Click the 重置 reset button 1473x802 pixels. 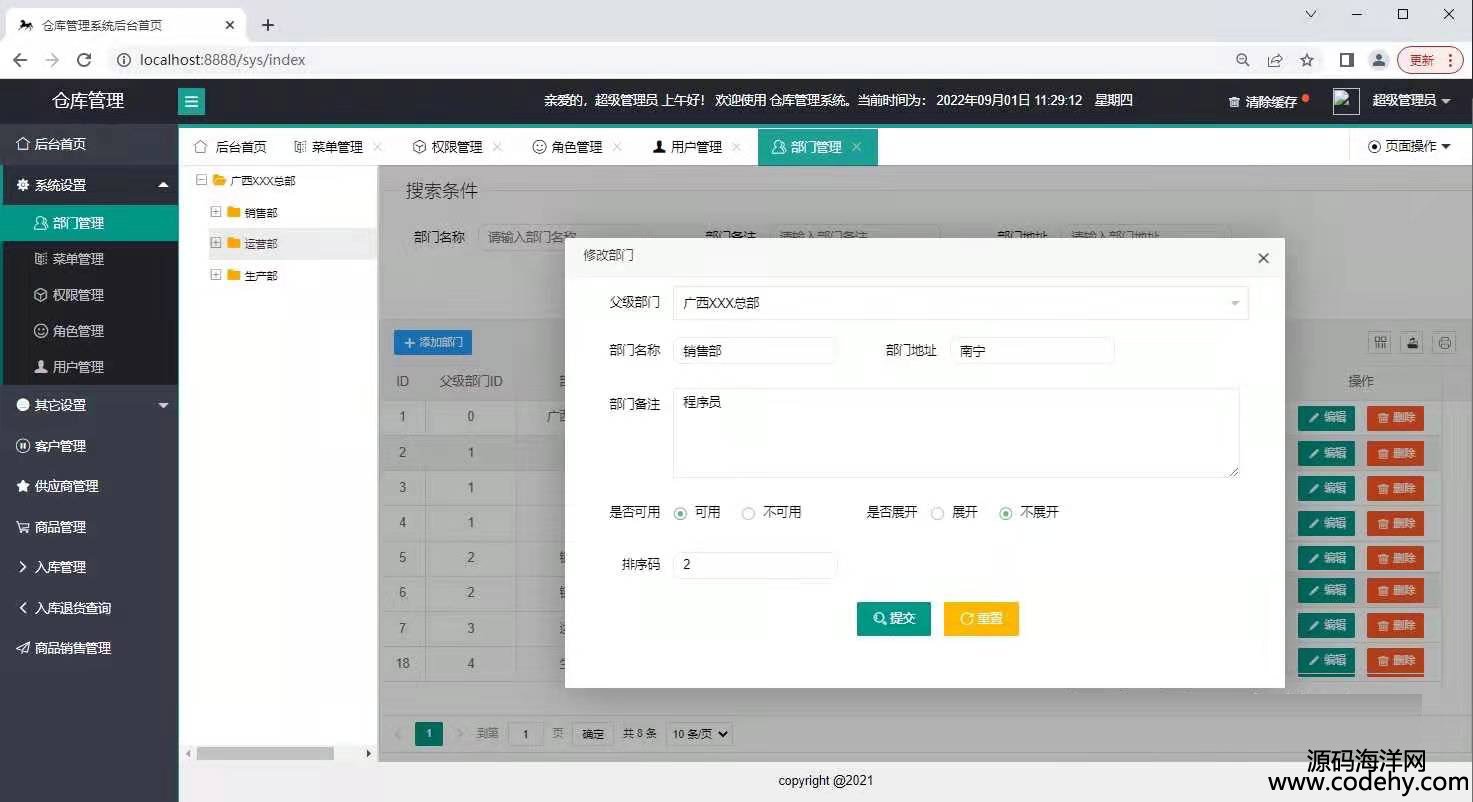pos(981,619)
